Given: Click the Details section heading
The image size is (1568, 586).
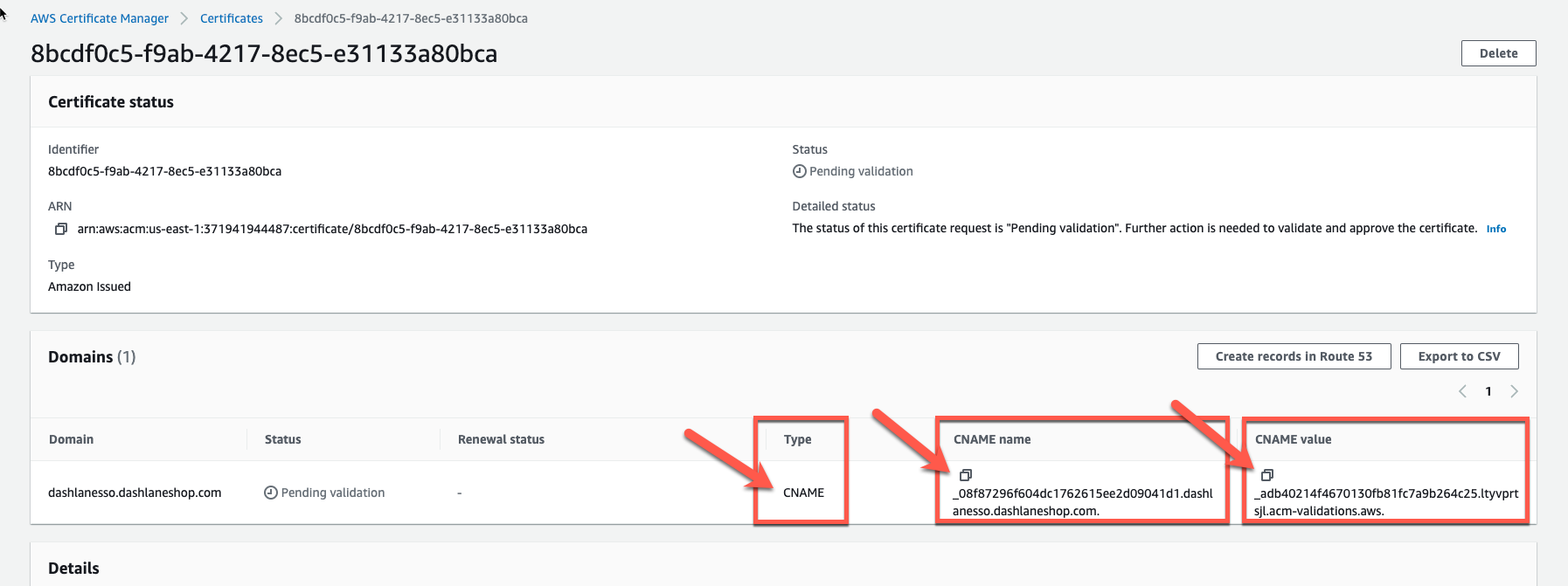Looking at the screenshot, I should point(73,569).
